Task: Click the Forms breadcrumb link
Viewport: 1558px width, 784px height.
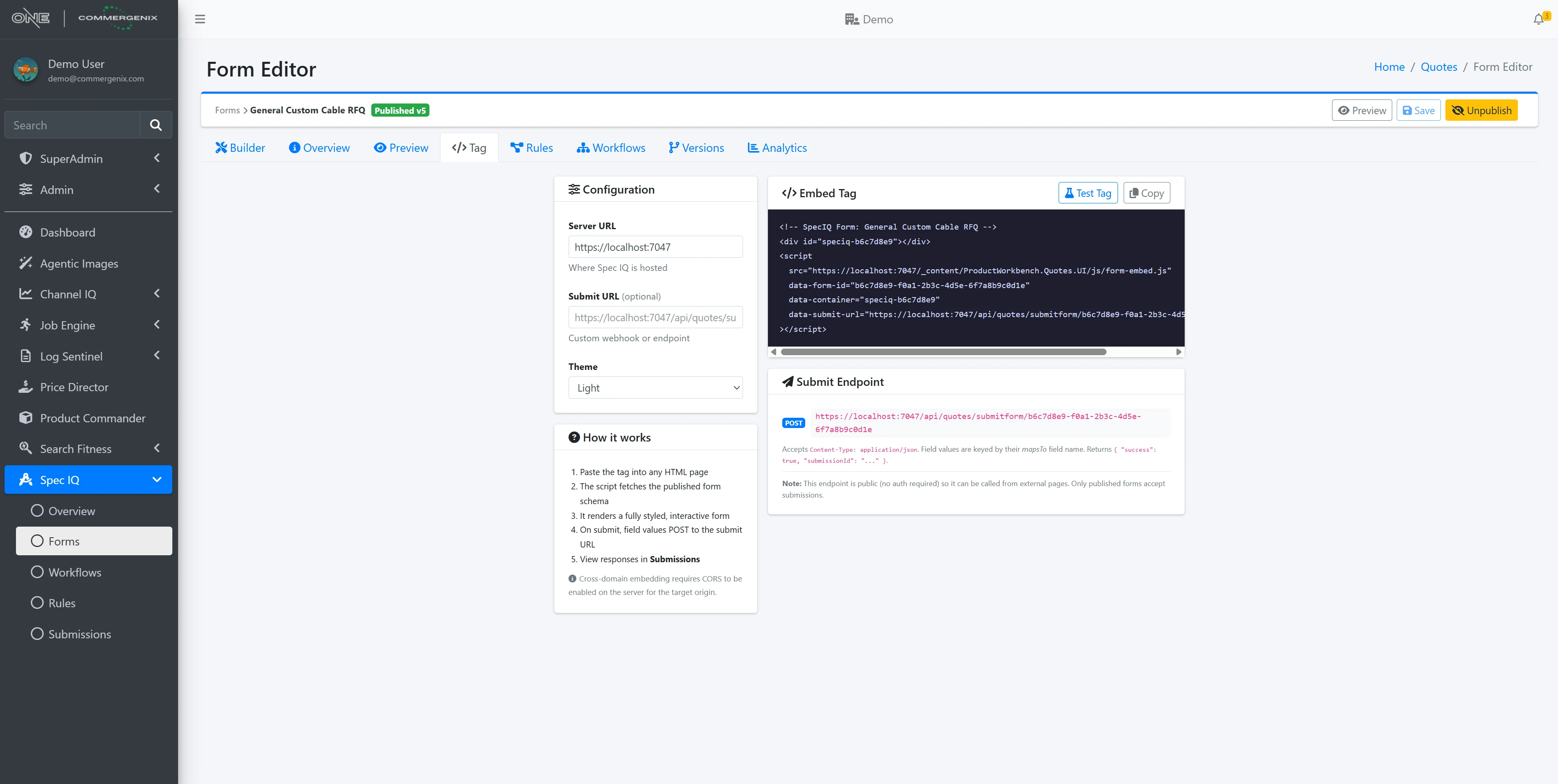Action: 228,110
